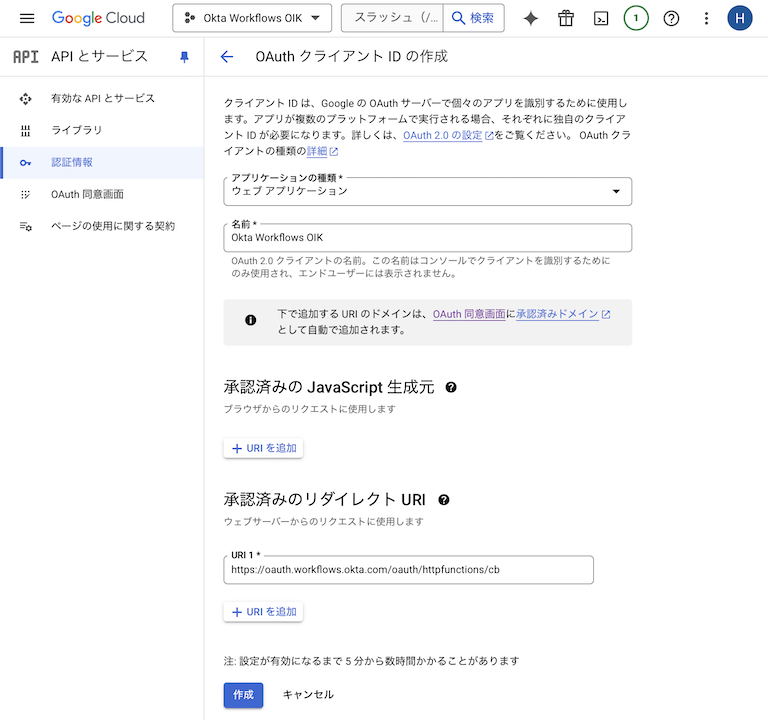Click the Gemini sparkle icon

point(531,18)
